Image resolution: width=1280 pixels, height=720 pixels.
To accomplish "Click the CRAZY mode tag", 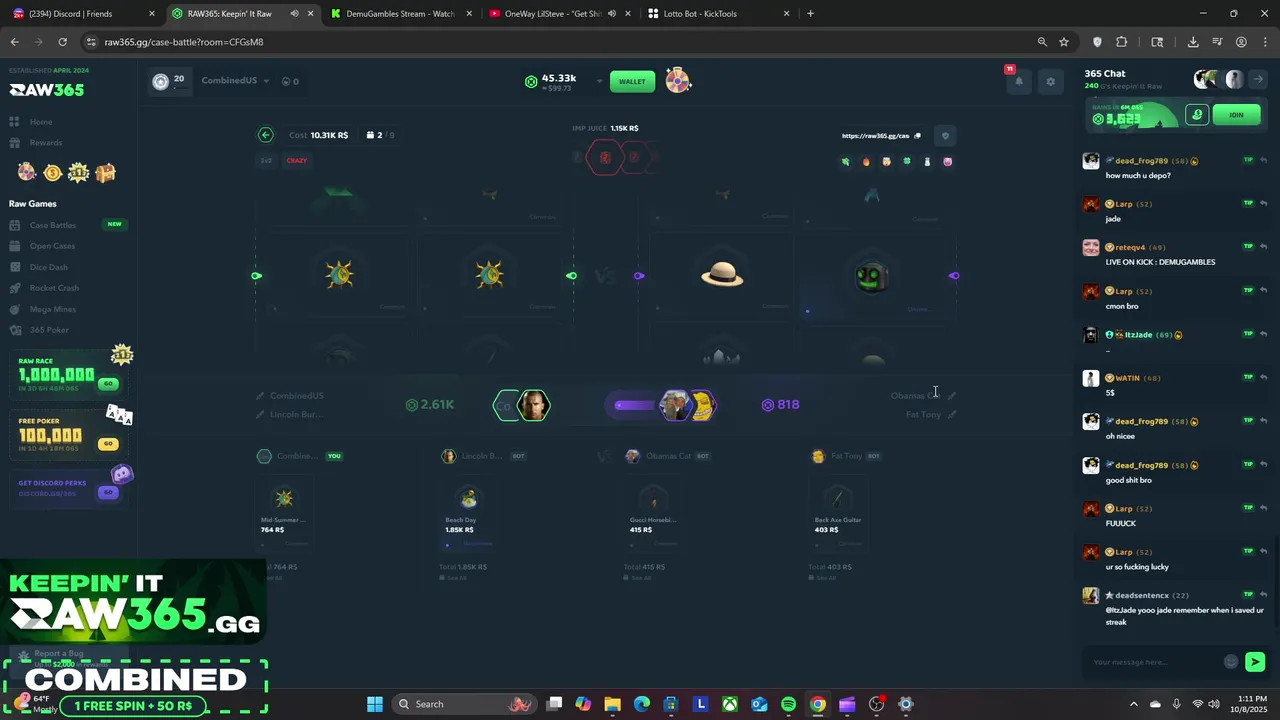I will click(x=297, y=160).
